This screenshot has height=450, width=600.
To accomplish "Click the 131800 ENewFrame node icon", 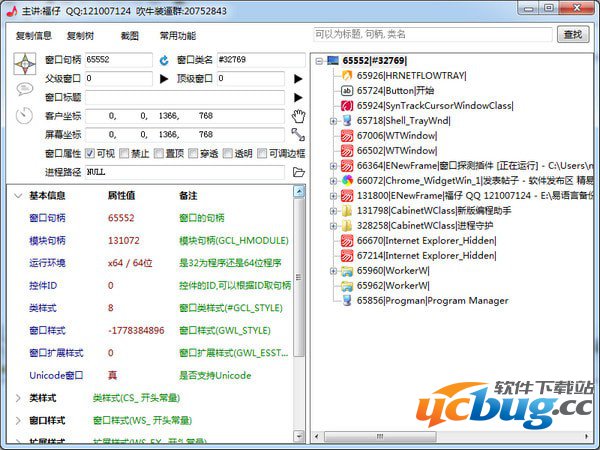I will [347, 196].
